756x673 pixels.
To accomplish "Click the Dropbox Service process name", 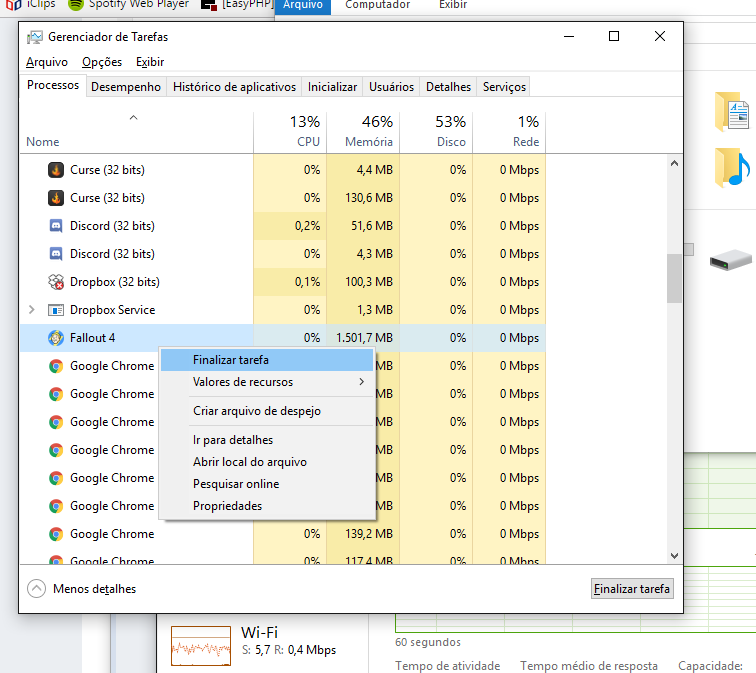I will tap(112, 310).
